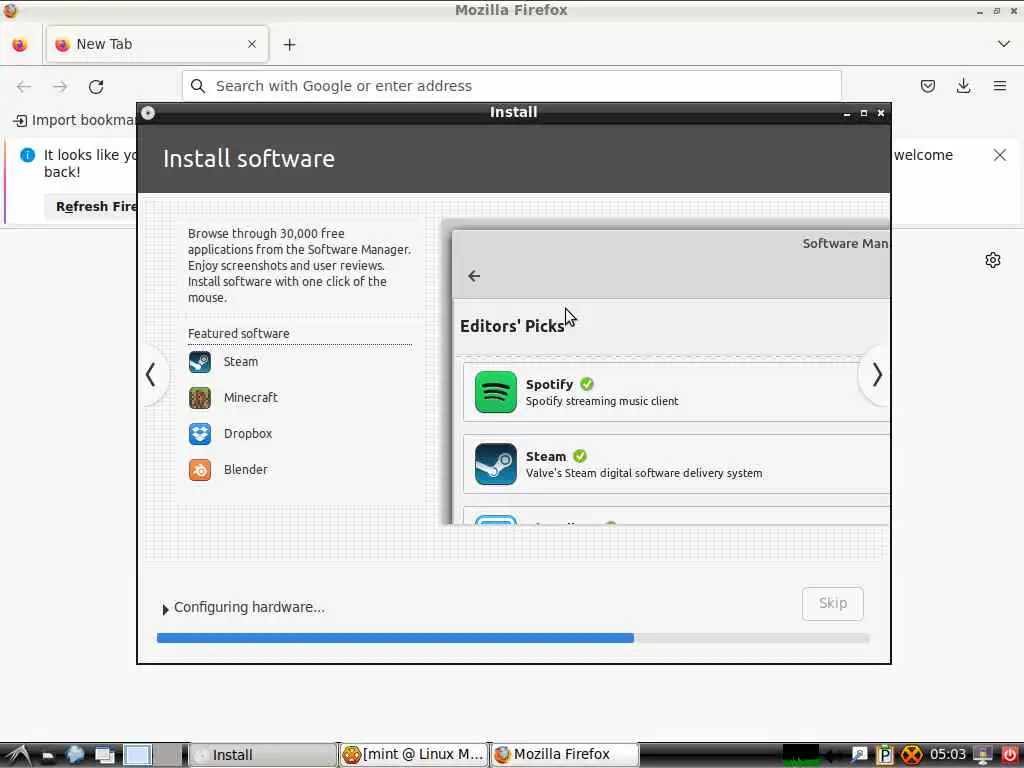Click the Dropbox icon in Featured software

coord(200,434)
